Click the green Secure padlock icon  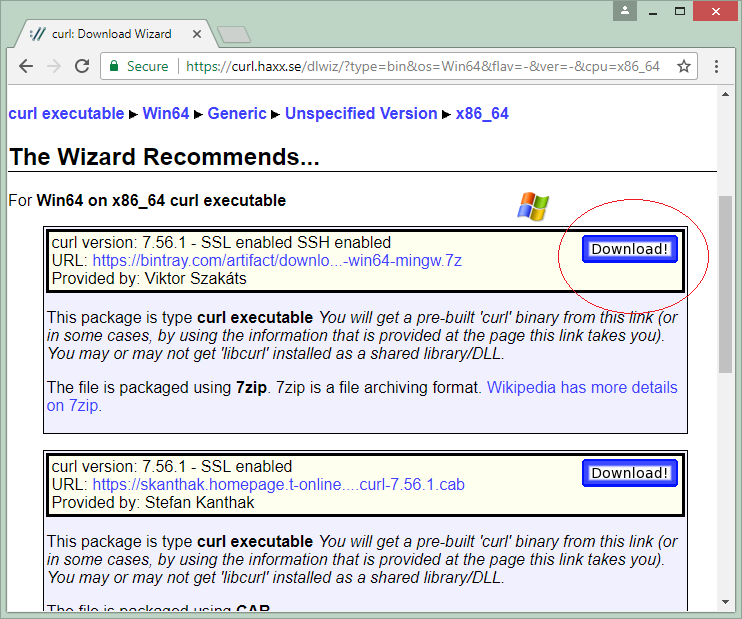114,66
